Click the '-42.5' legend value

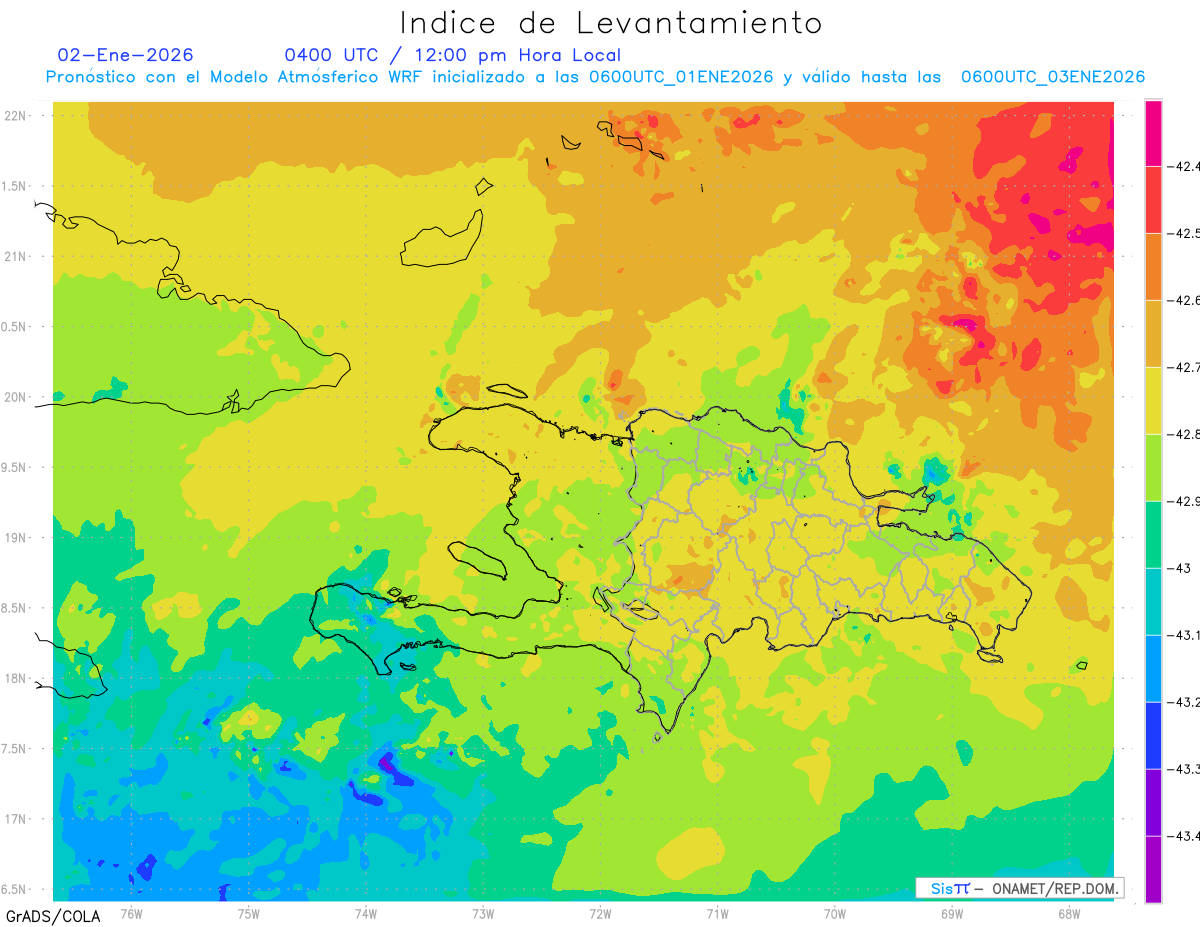tap(1183, 233)
